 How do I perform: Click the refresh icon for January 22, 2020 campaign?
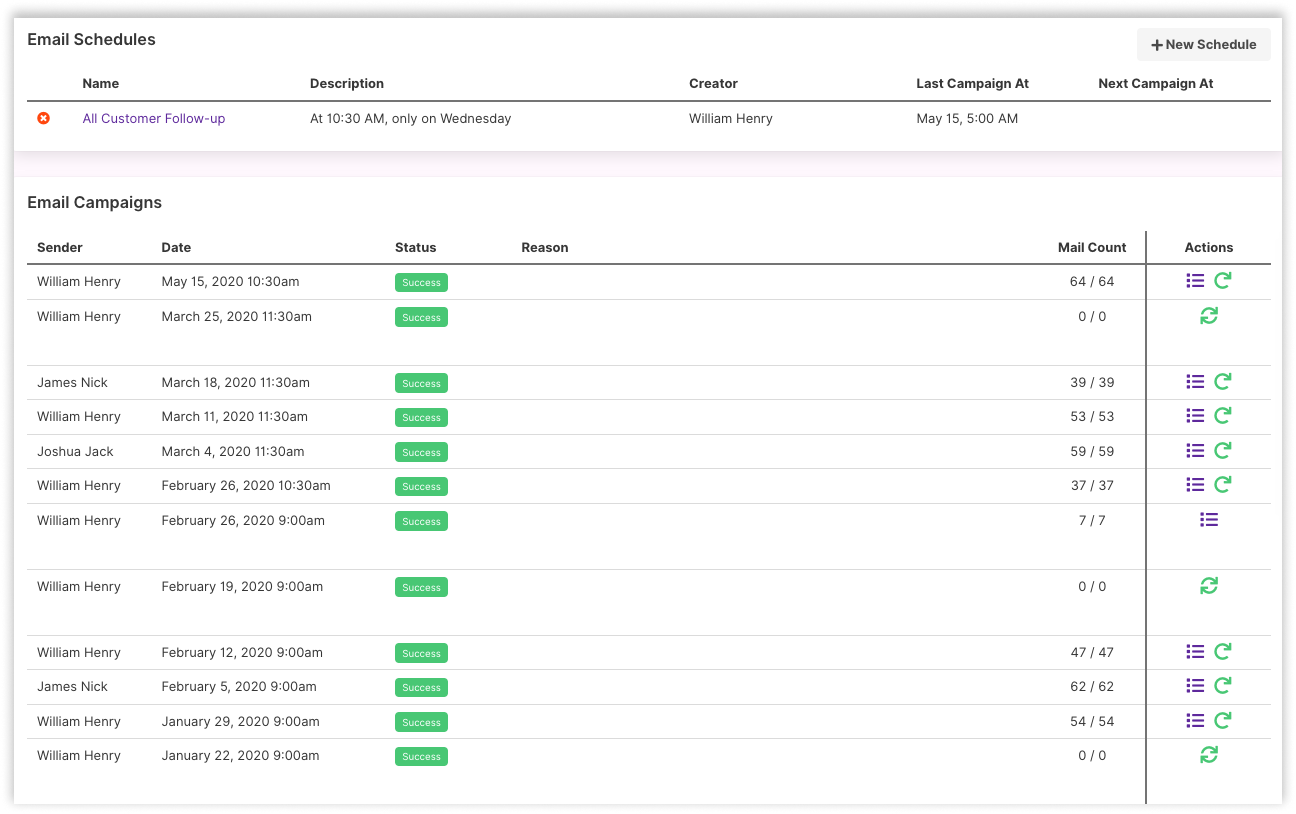click(1209, 755)
